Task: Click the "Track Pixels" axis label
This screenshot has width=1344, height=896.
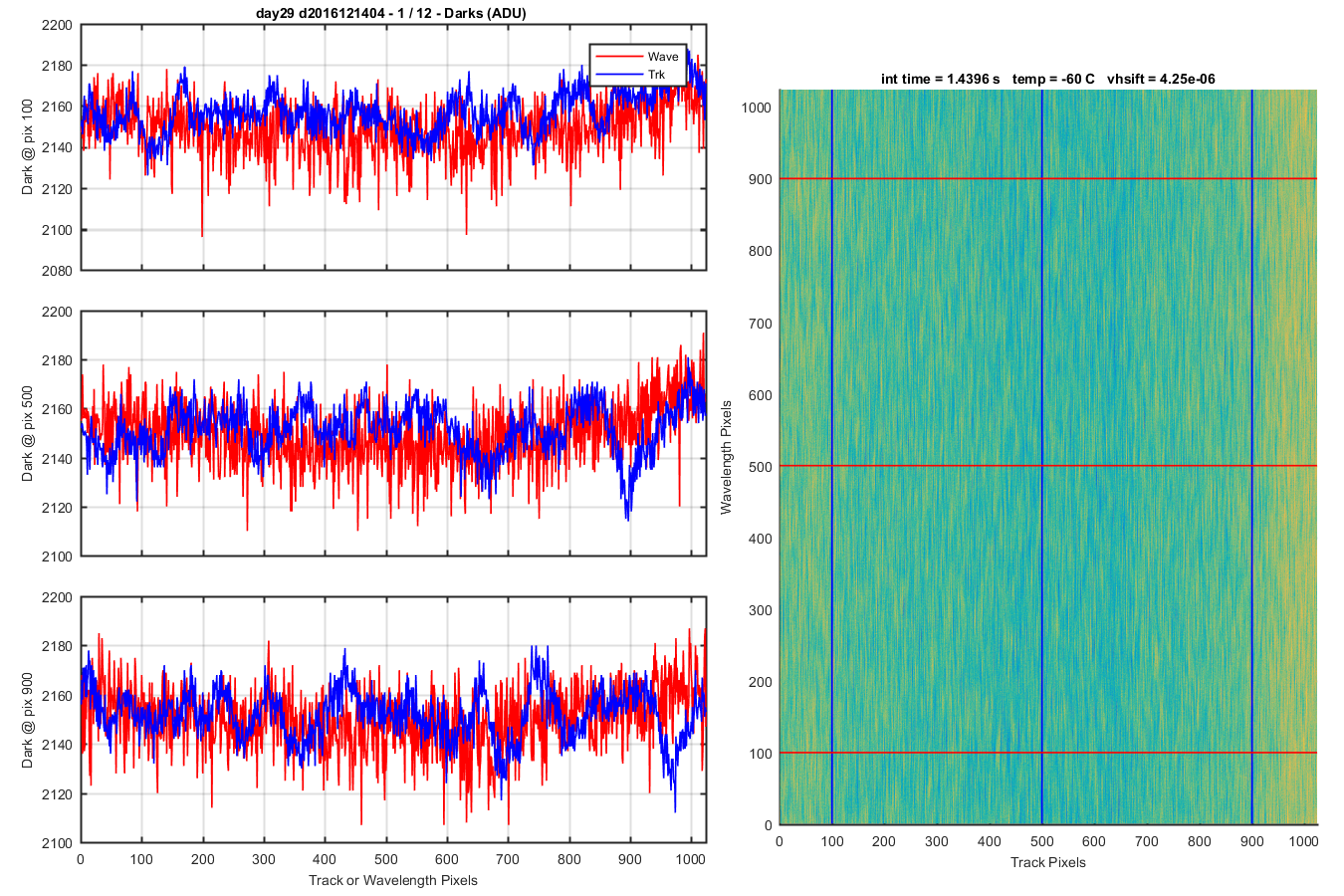Action: coord(1048,862)
